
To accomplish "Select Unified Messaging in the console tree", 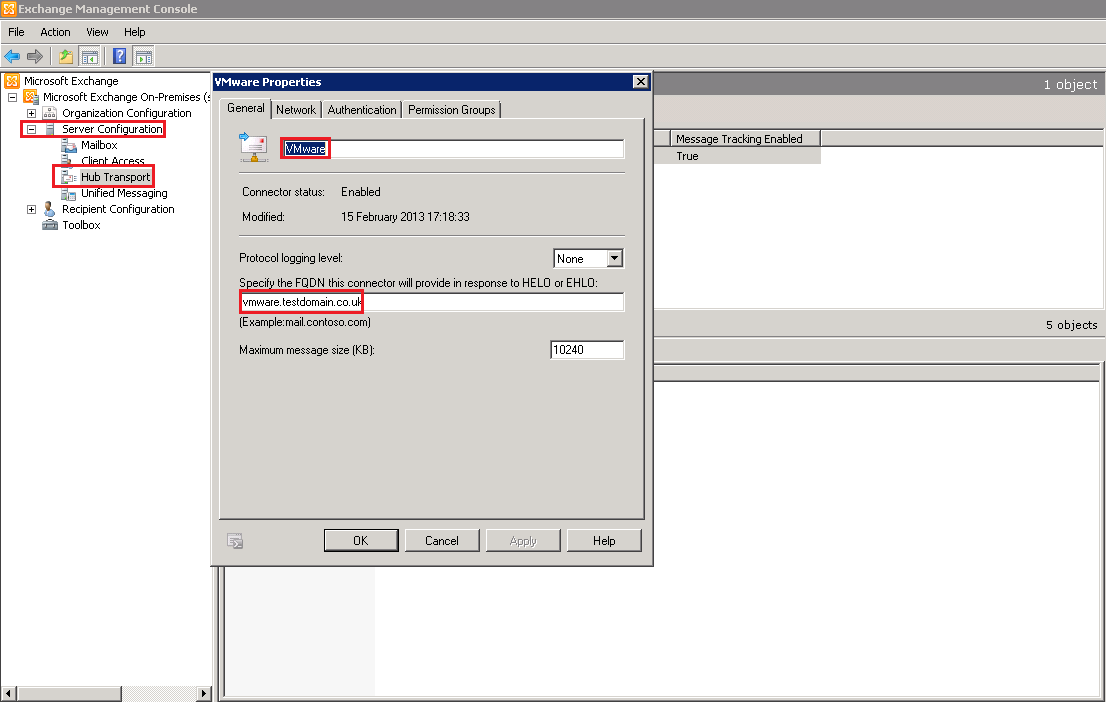I will coord(123,193).
